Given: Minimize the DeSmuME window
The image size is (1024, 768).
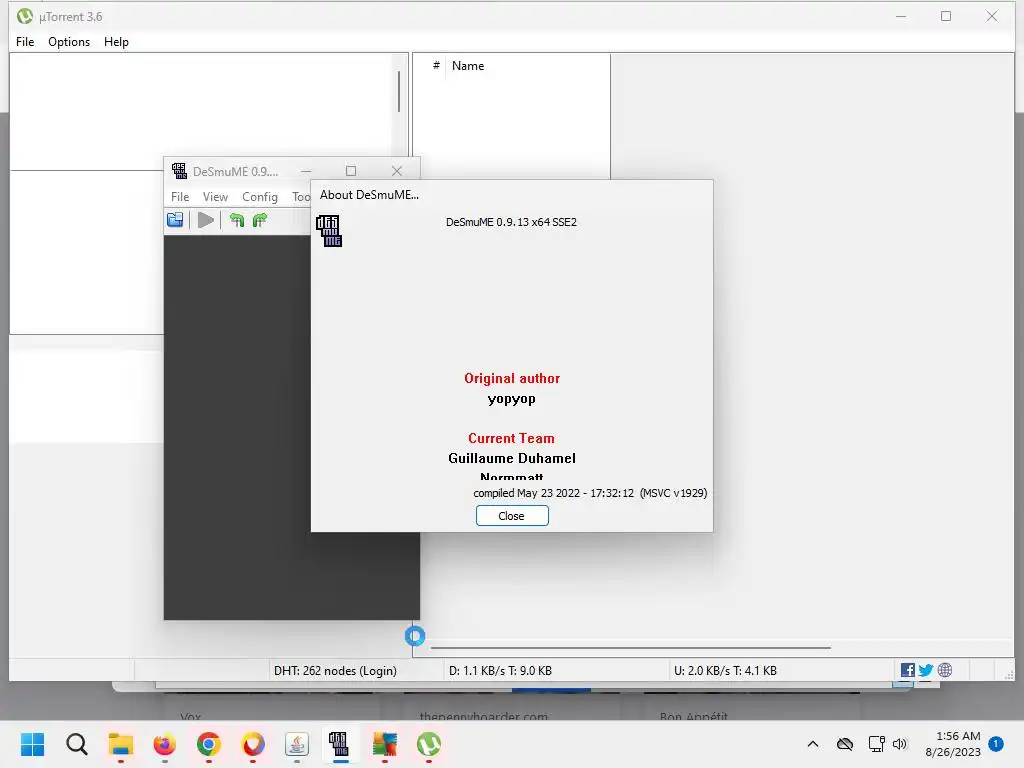Looking at the screenshot, I should coord(306,171).
